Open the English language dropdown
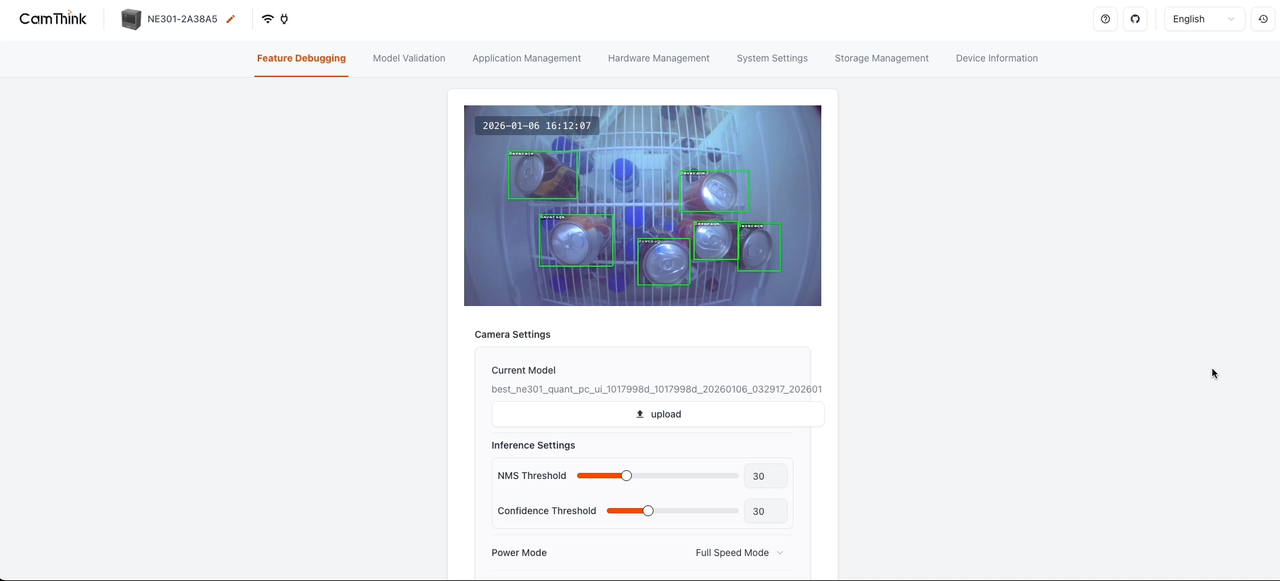1280x581 pixels. tap(1203, 19)
